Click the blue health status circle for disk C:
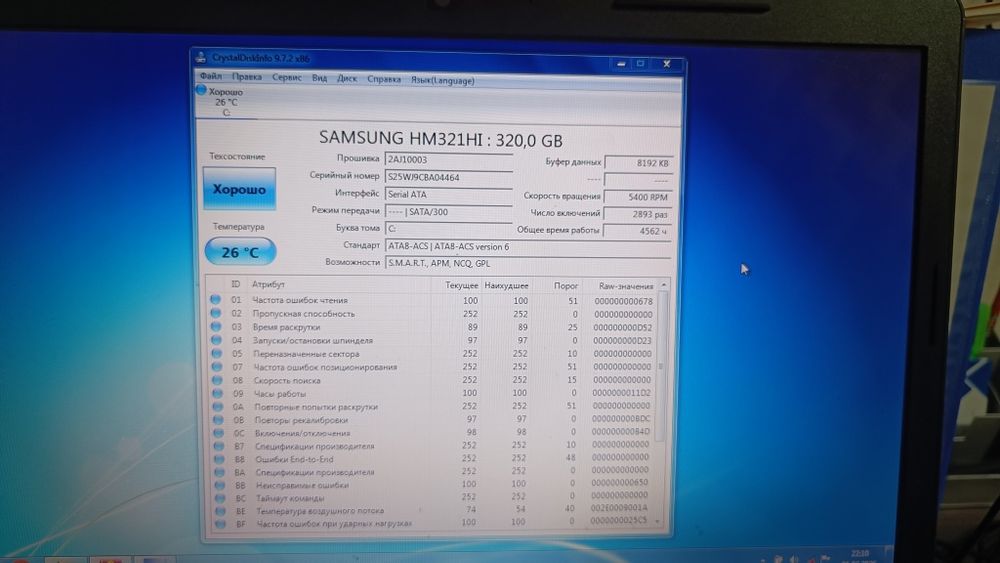 (202, 91)
